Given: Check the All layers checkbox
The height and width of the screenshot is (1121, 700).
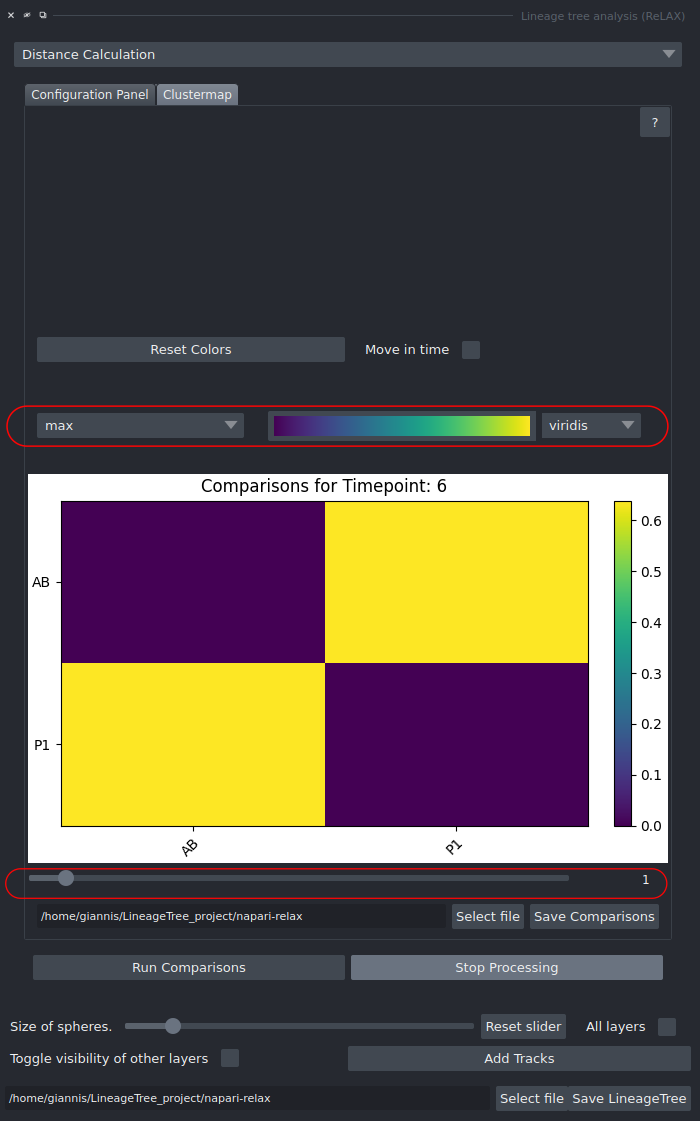Looking at the screenshot, I should 666,1027.
